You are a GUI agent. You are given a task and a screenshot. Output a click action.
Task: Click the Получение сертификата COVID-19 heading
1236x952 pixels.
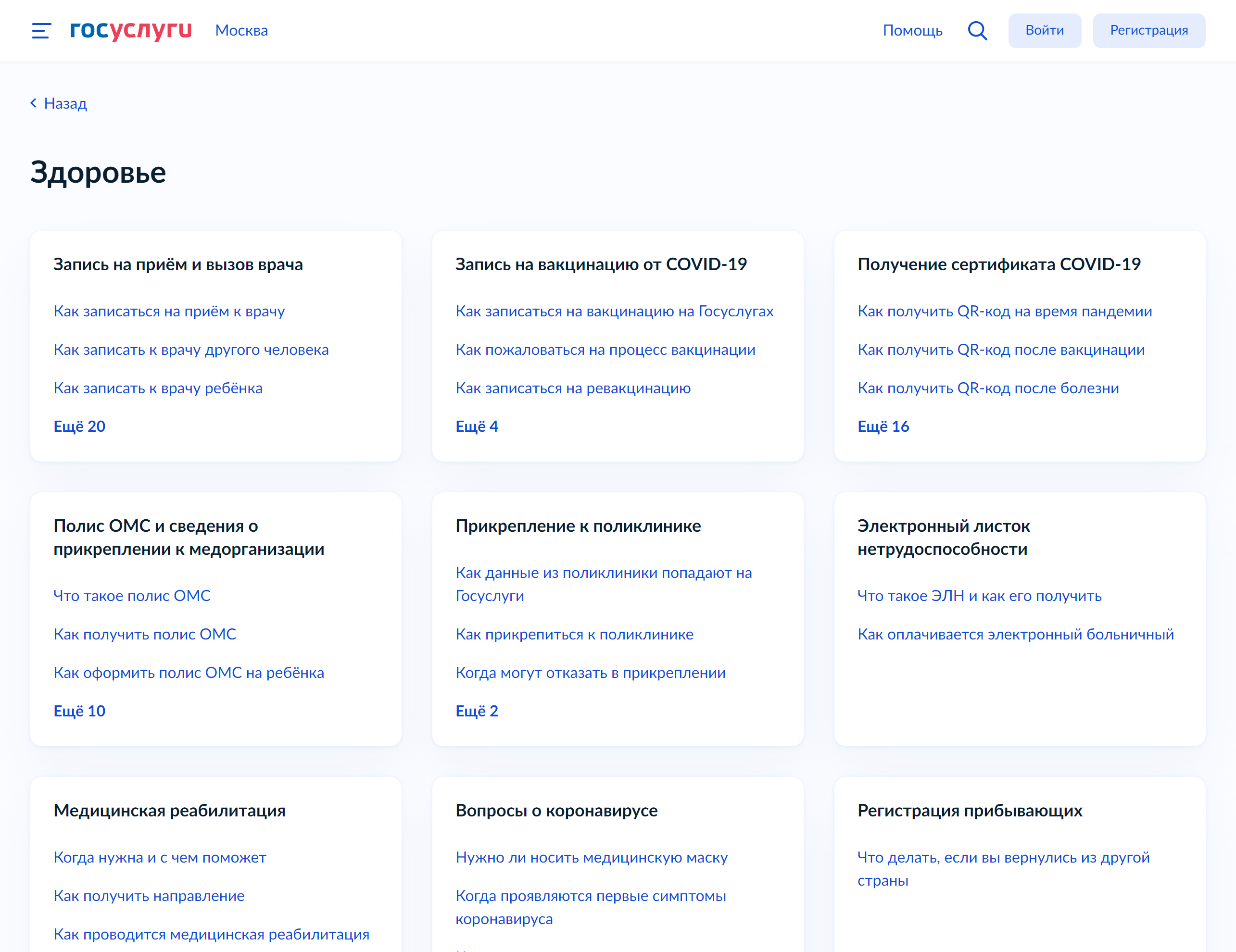999,264
